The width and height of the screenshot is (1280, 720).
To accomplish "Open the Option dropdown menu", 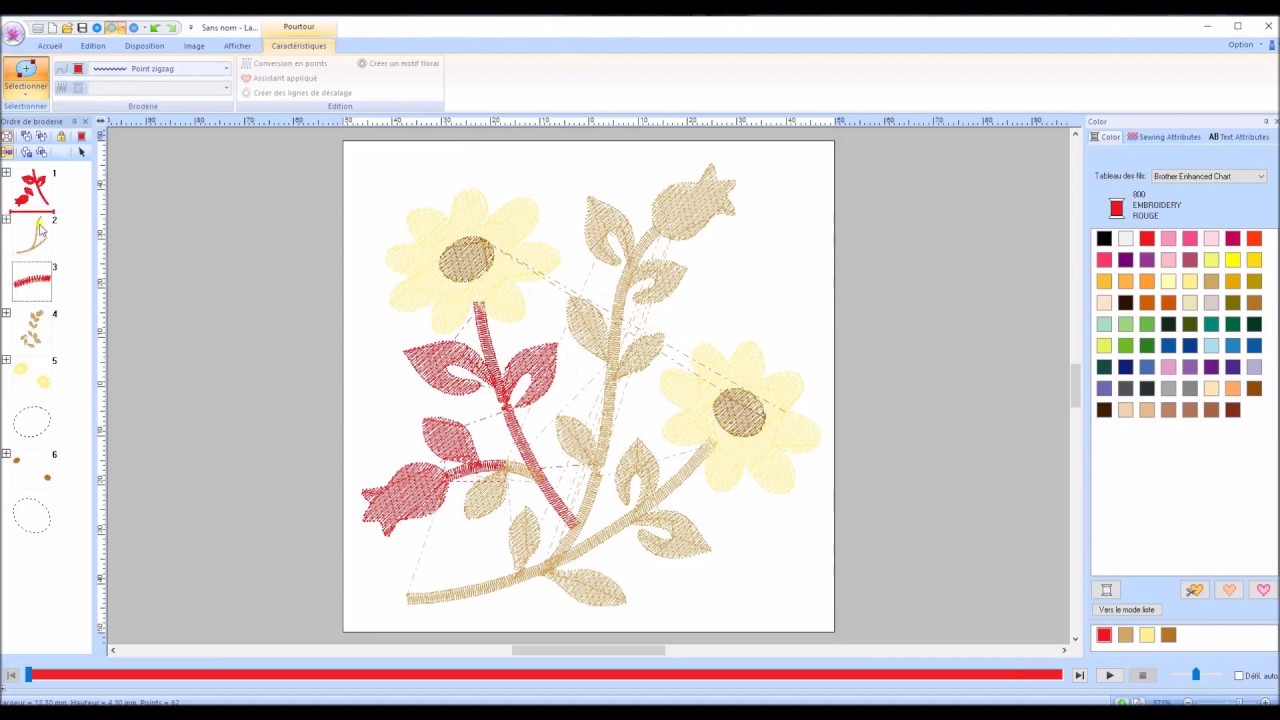I will click(x=1244, y=45).
